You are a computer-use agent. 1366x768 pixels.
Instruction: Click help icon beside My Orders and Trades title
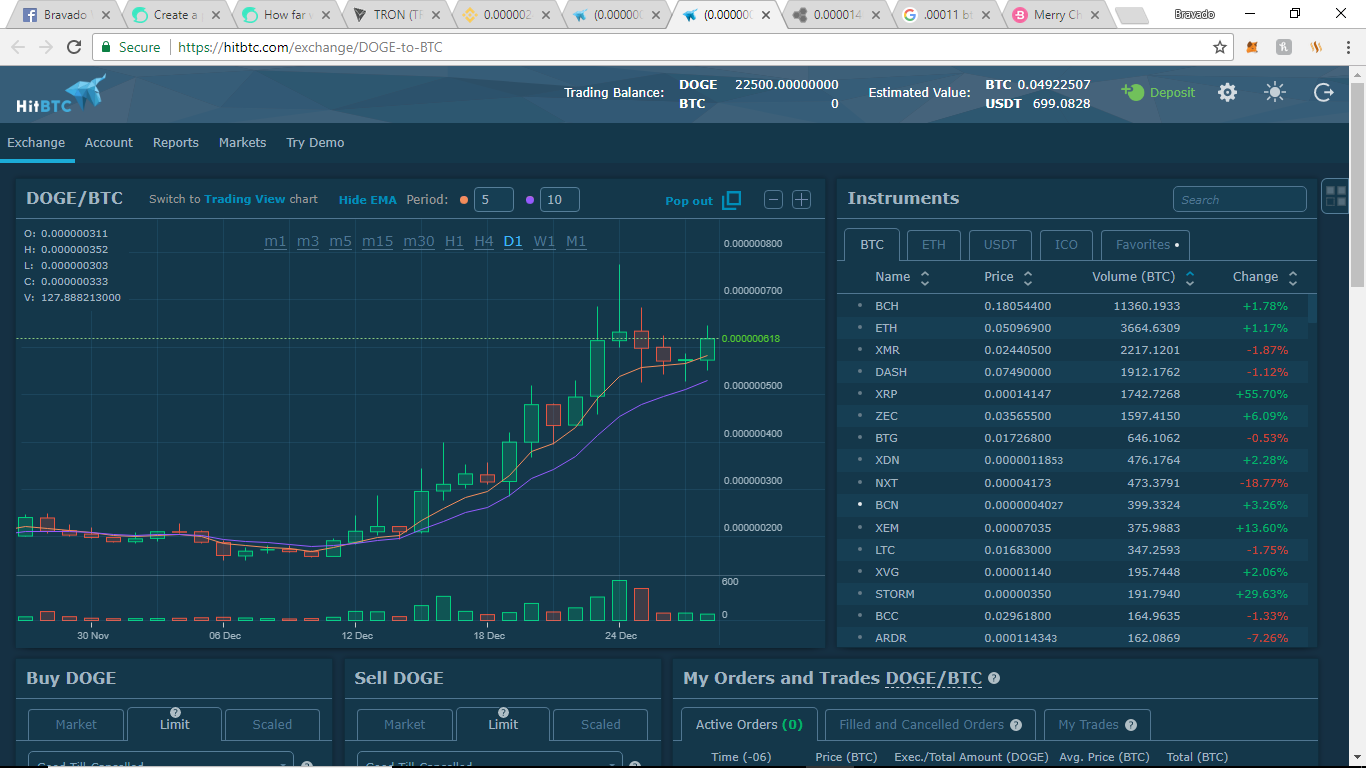click(x=994, y=678)
